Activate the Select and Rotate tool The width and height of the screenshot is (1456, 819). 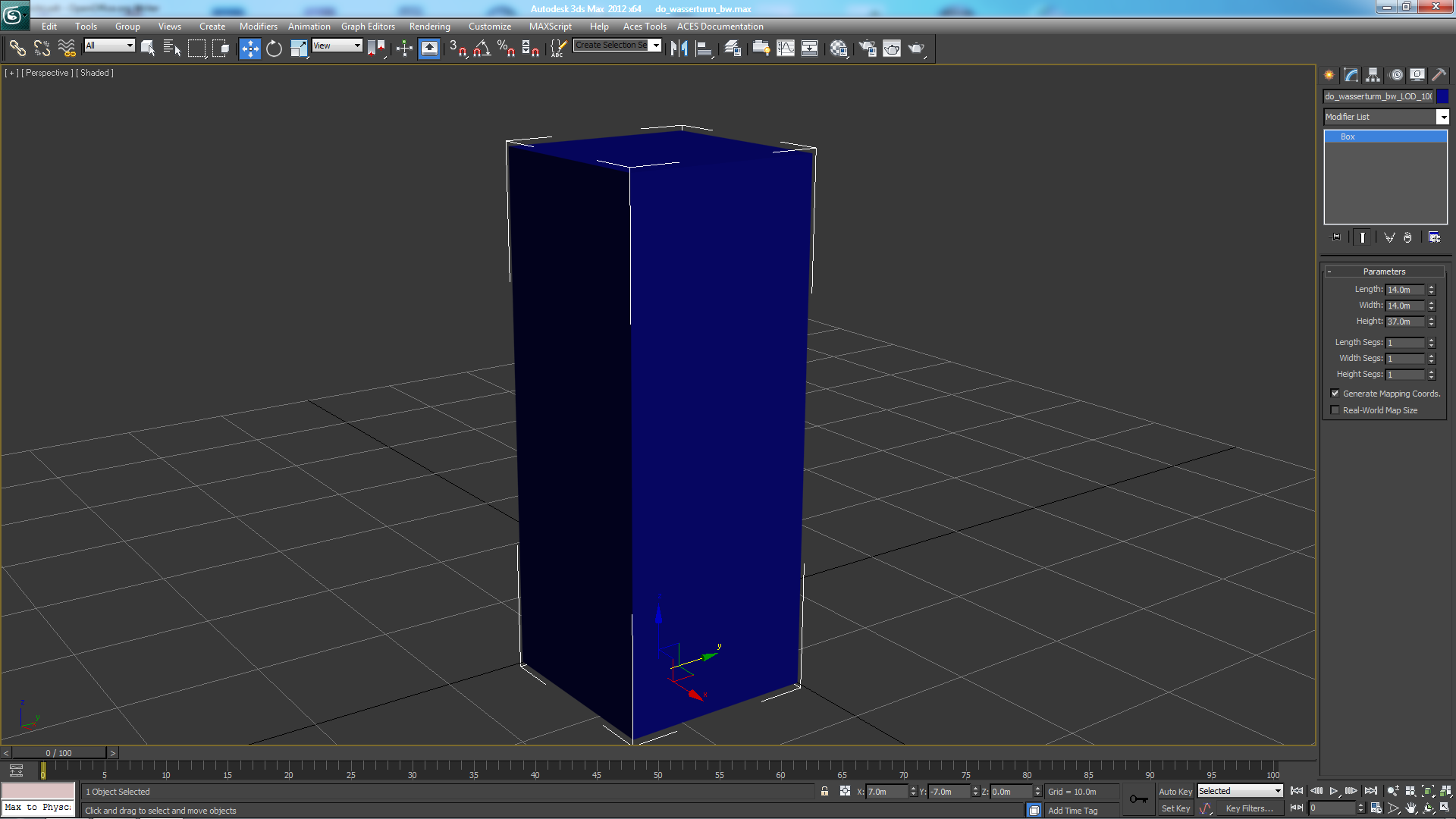tap(274, 49)
